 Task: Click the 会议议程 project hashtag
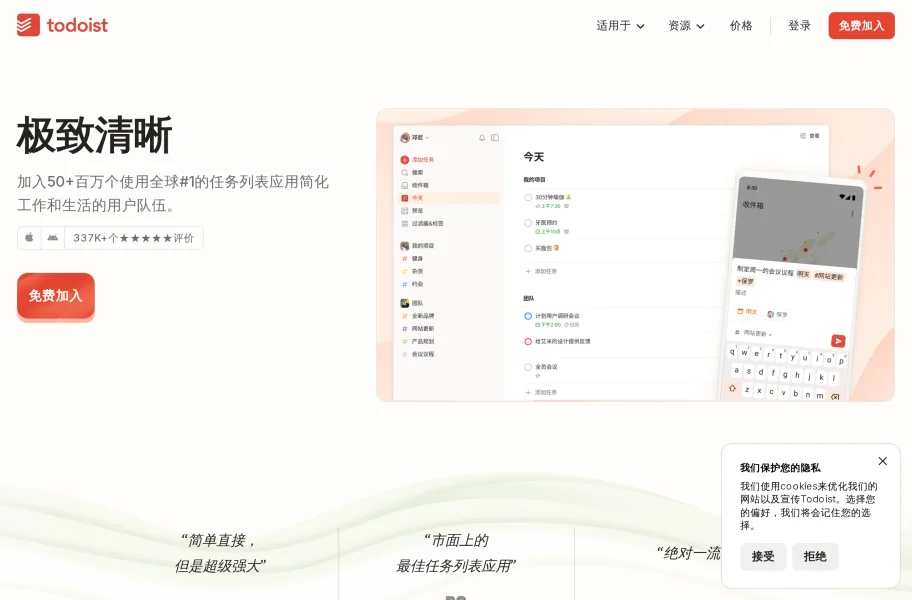tap(404, 355)
